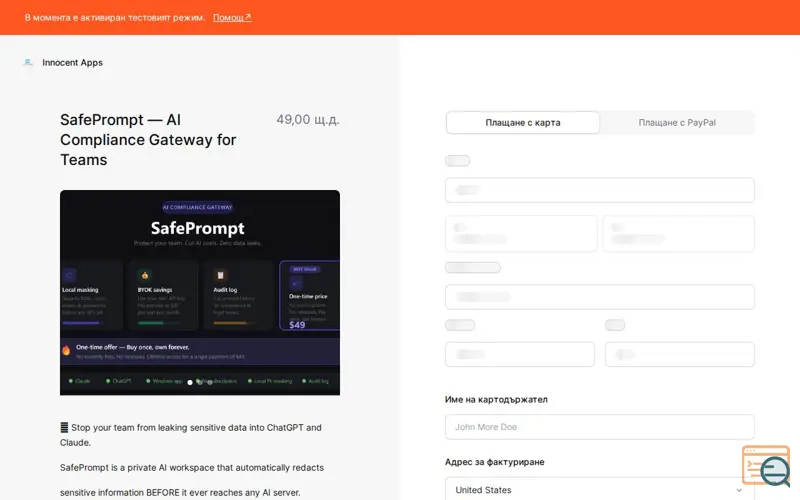The image size is (800, 500).
Task: Click the Innocent Apps store logo icon
Action: 28,62
